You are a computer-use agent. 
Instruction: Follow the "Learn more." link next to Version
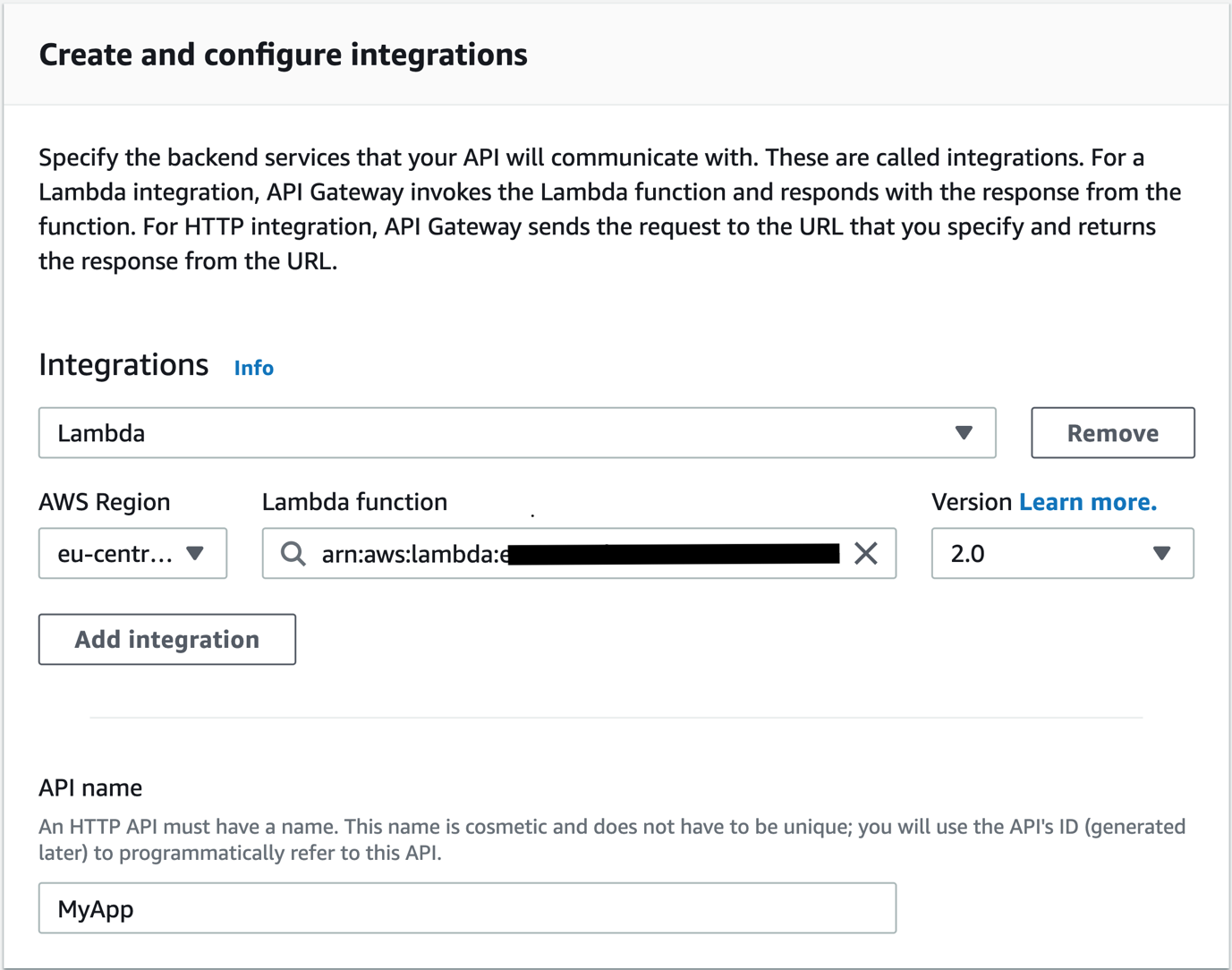click(1087, 502)
